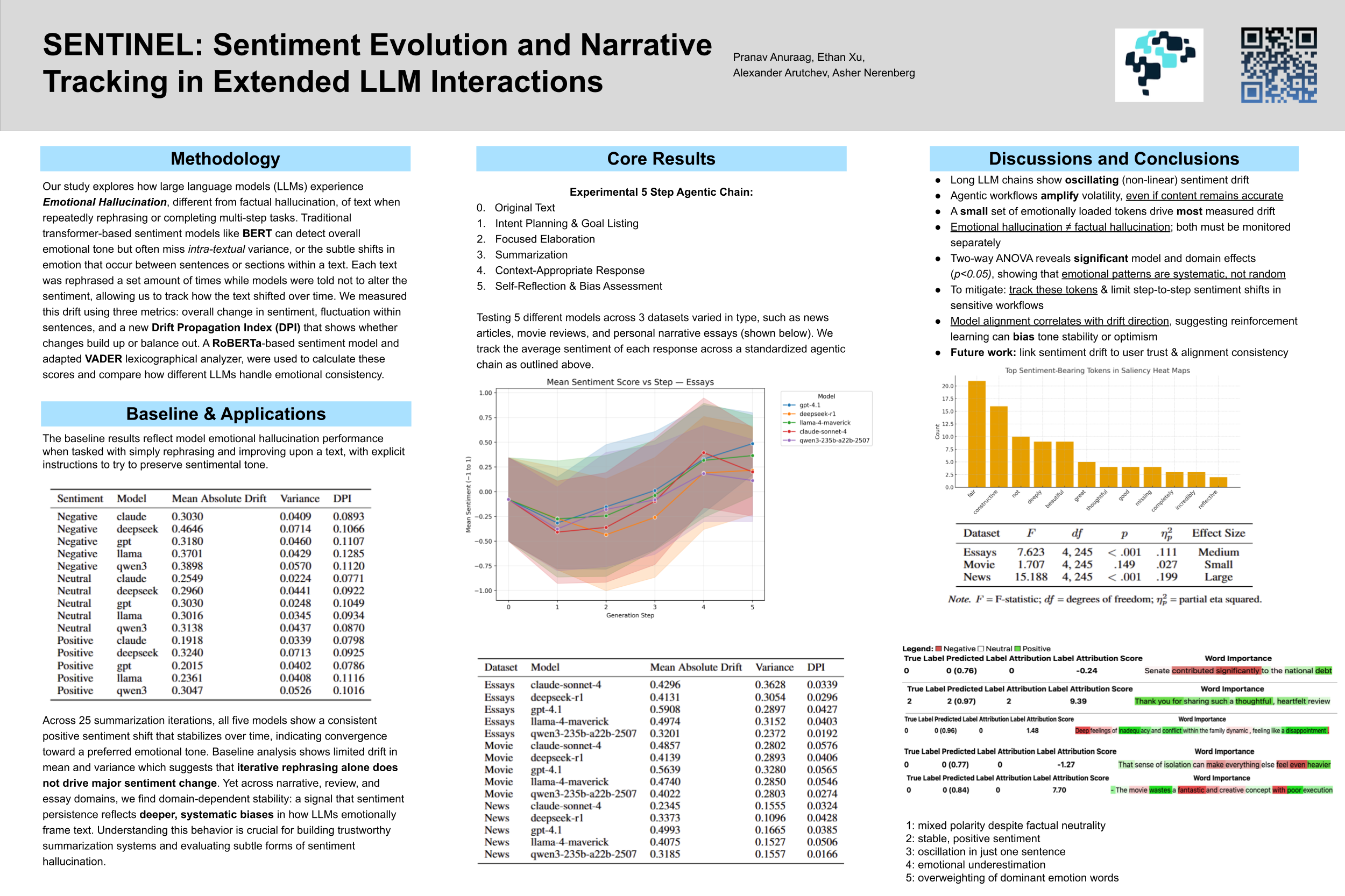Click llama-4-maverick legend entry
This screenshot has width=1345, height=896.
pyautogui.click(x=824, y=423)
